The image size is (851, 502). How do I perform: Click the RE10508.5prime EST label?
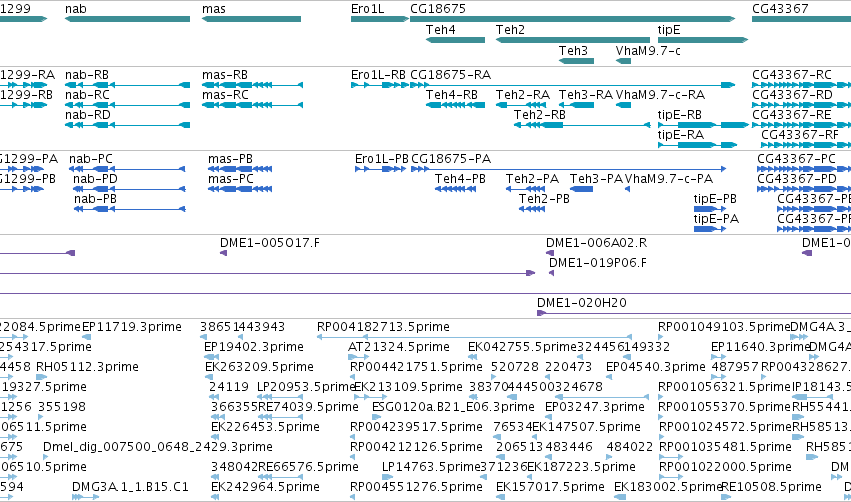[771, 487]
